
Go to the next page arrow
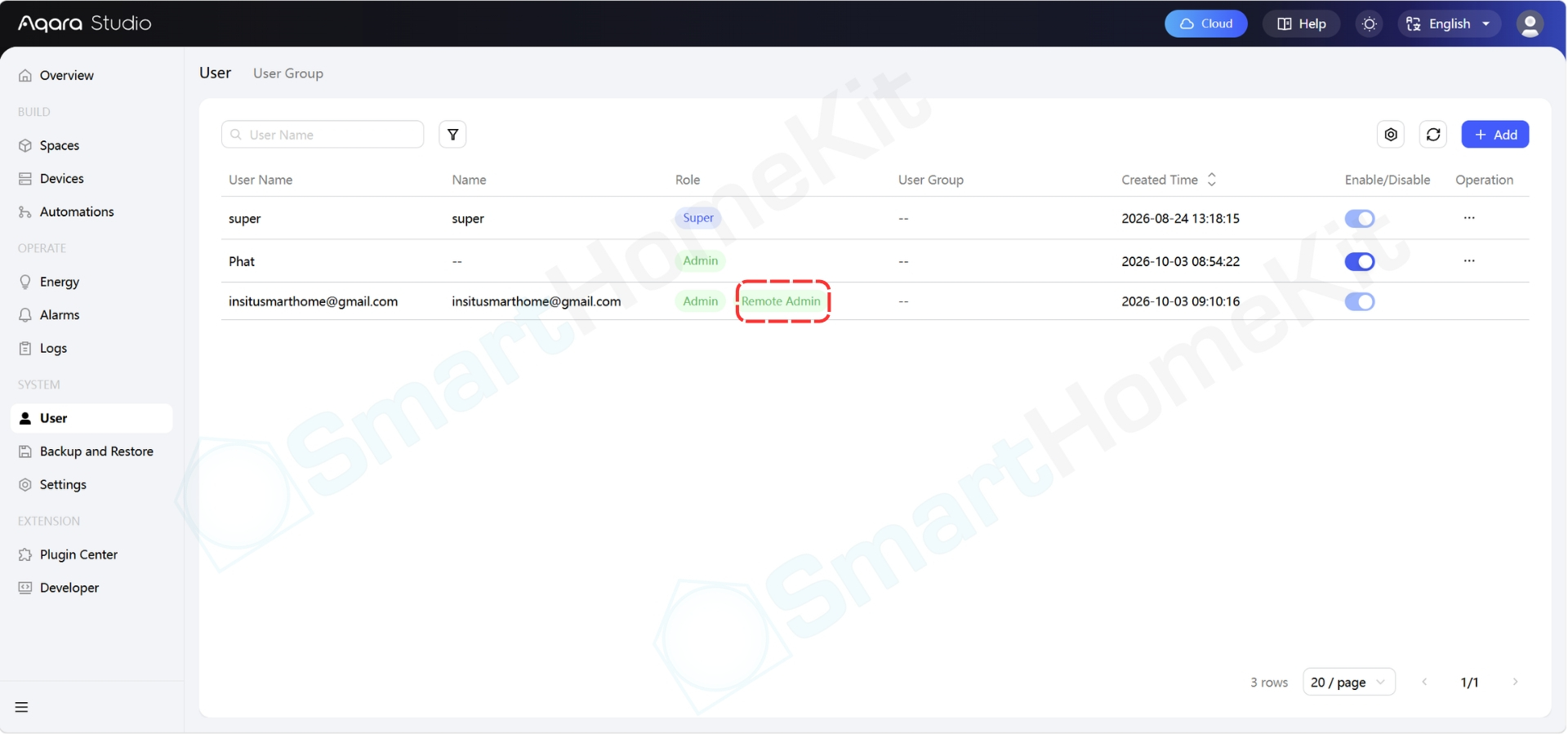tap(1515, 682)
